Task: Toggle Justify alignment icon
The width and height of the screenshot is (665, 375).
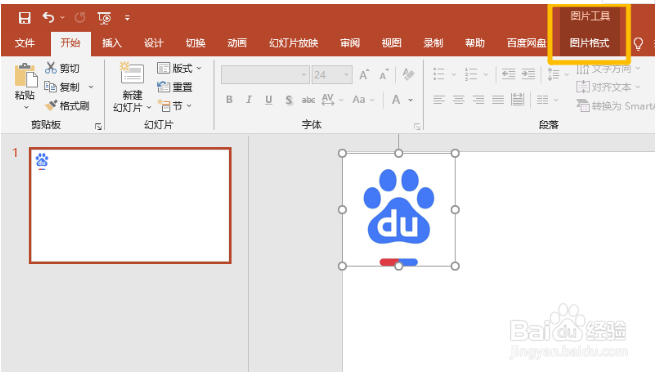Action: [498, 100]
